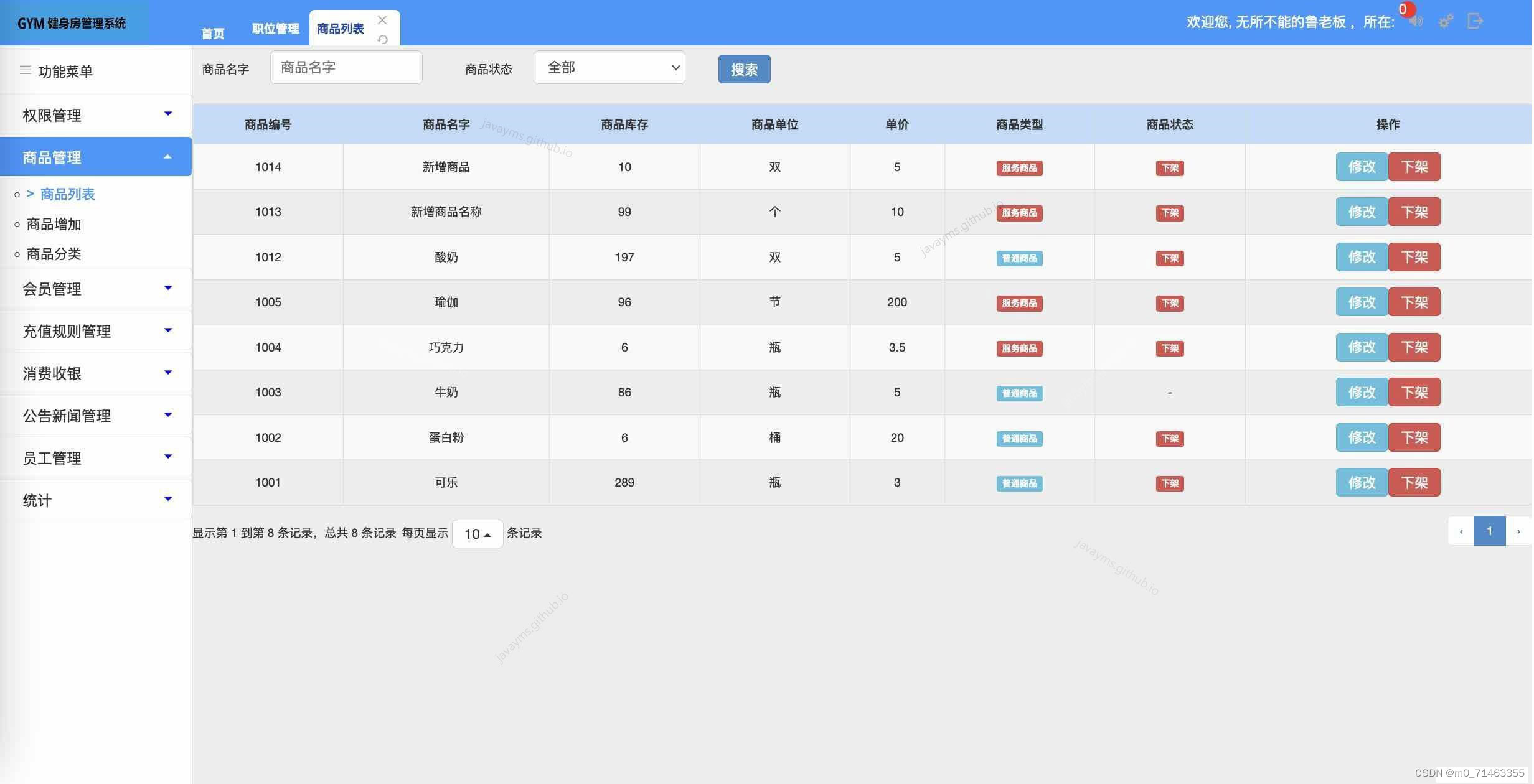
Task: Open the 商品状态 dropdown showing 全部
Action: pyautogui.click(x=609, y=68)
